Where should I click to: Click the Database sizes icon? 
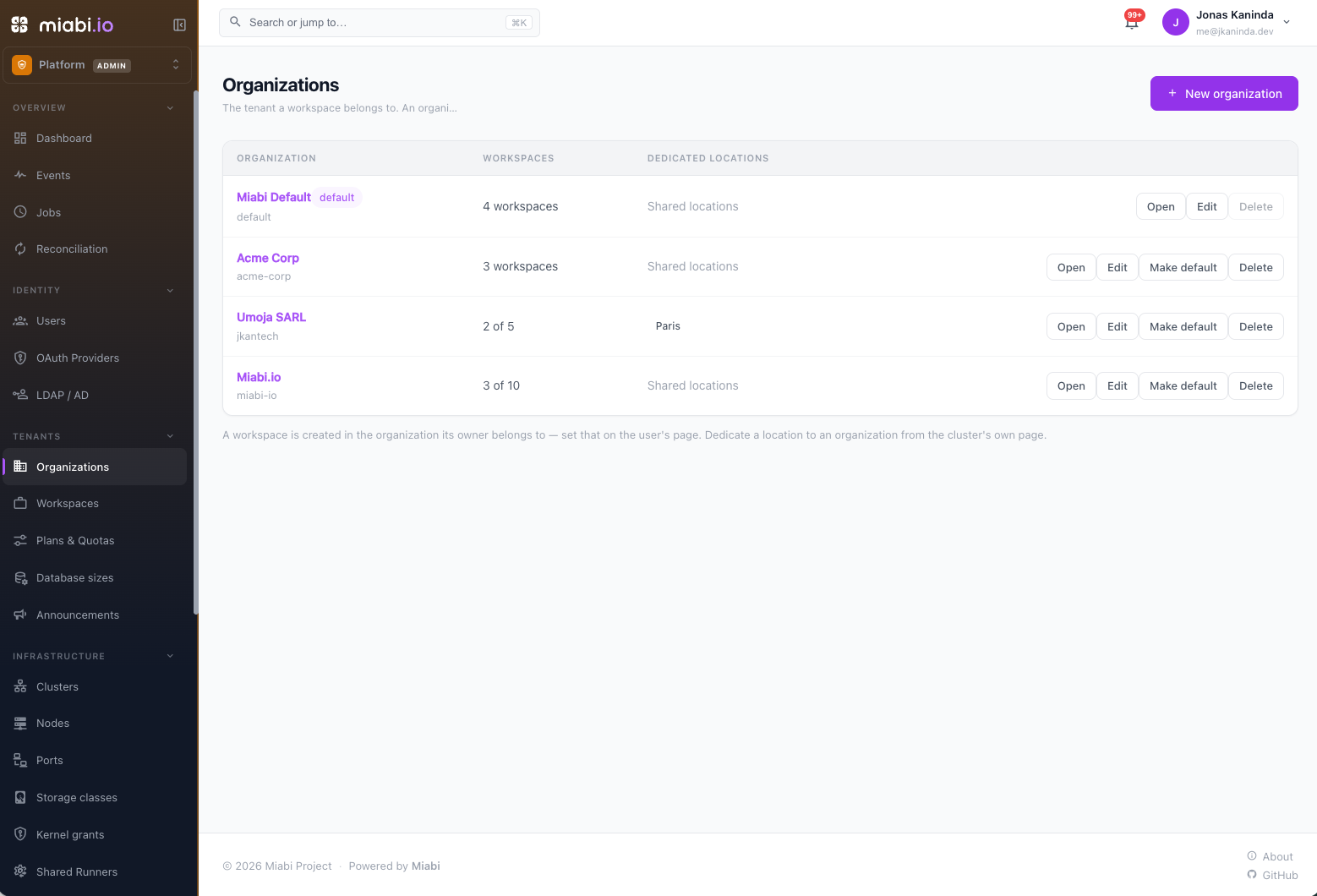20,577
